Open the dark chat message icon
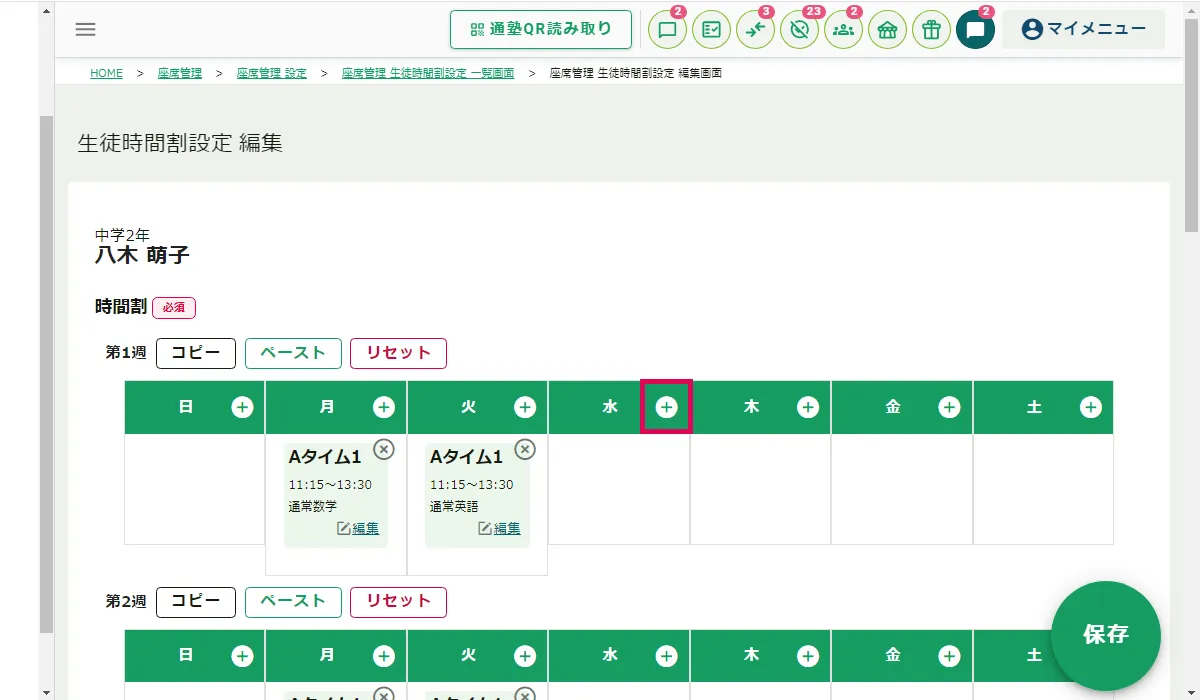 point(975,30)
